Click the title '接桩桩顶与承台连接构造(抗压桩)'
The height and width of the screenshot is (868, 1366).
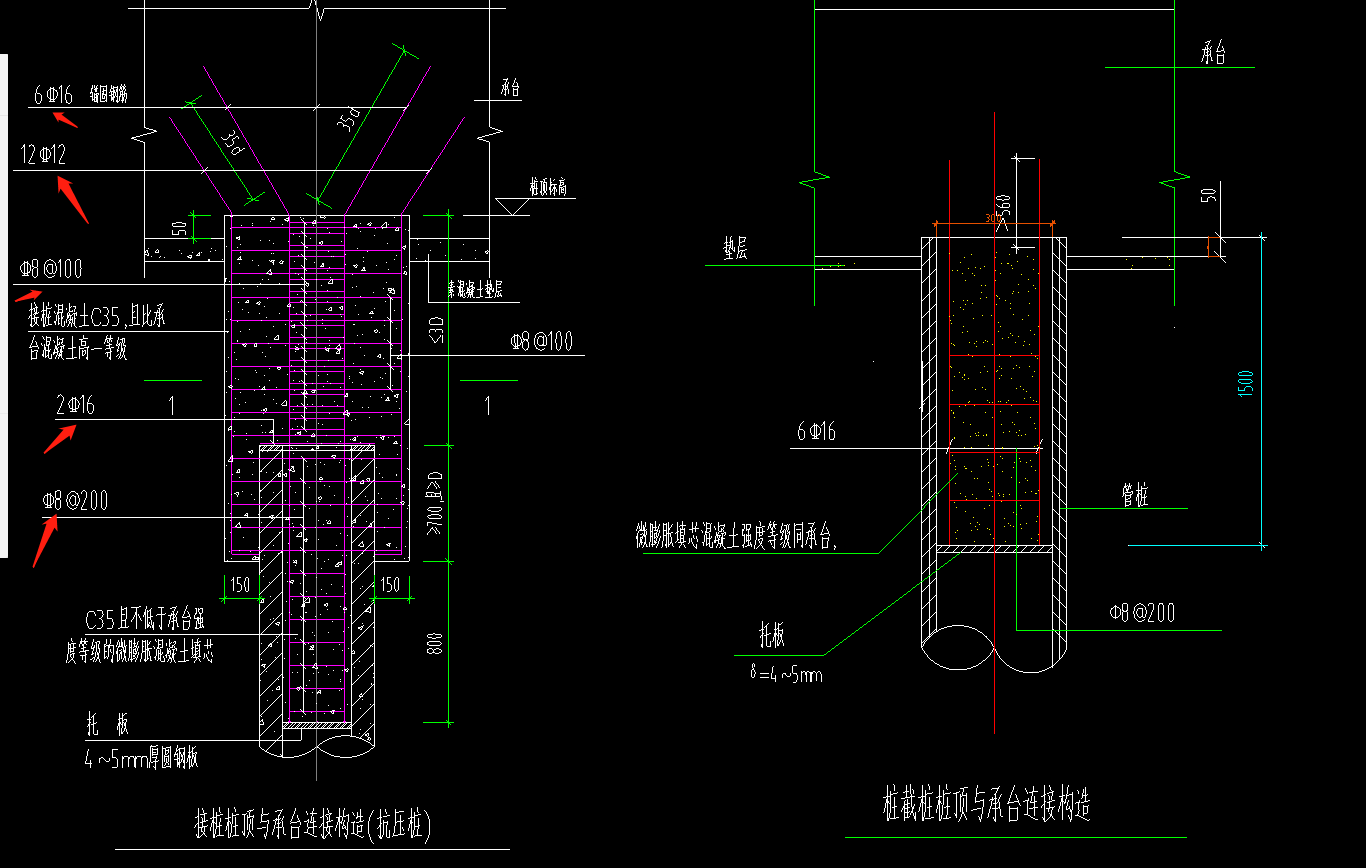312,825
